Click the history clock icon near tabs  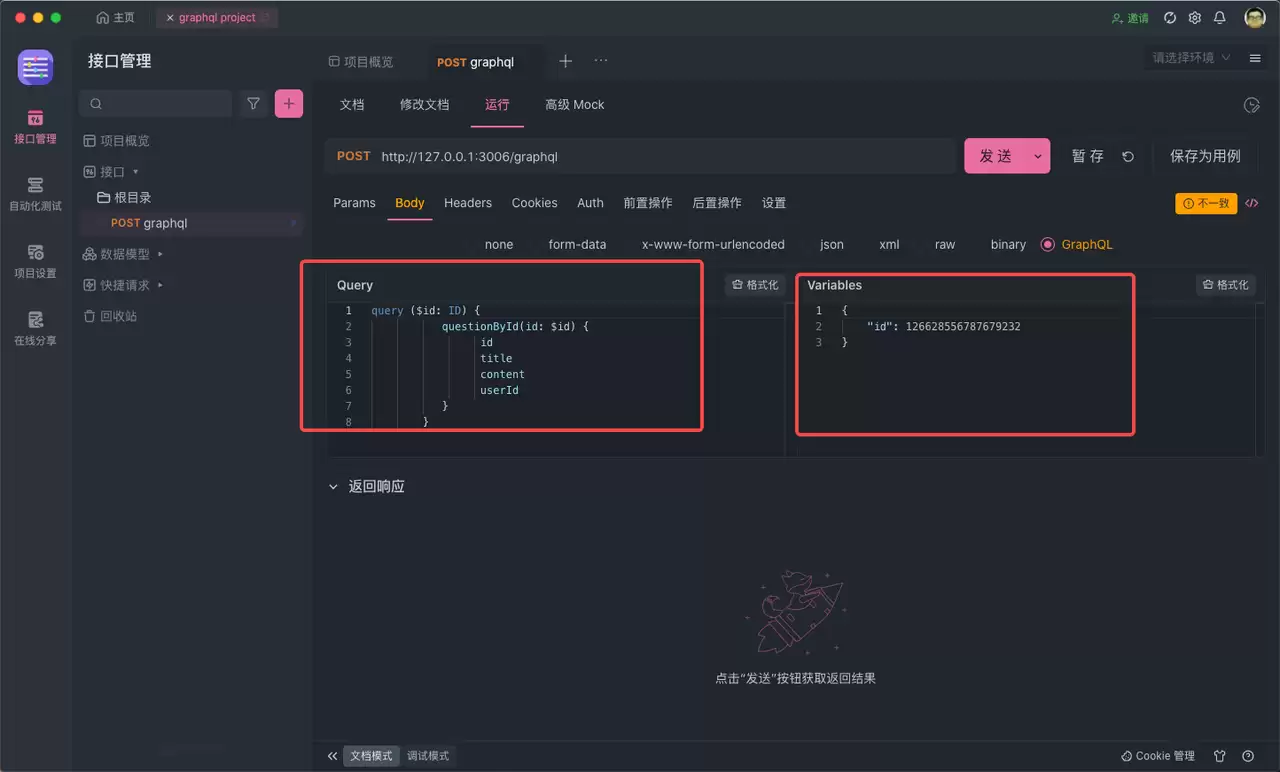click(x=1251, y=105)
